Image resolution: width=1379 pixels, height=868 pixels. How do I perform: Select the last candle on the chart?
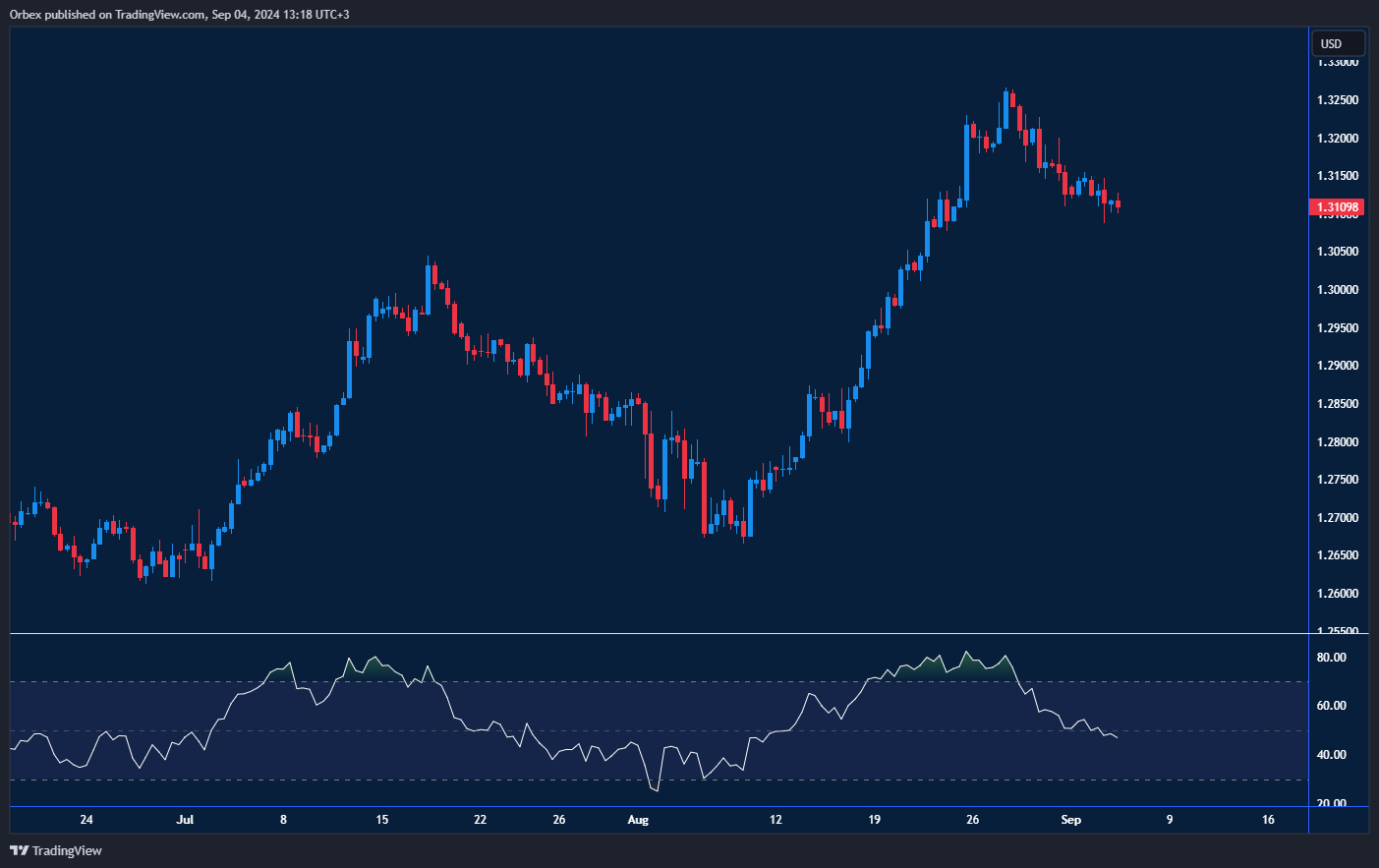coord(1118,204)
